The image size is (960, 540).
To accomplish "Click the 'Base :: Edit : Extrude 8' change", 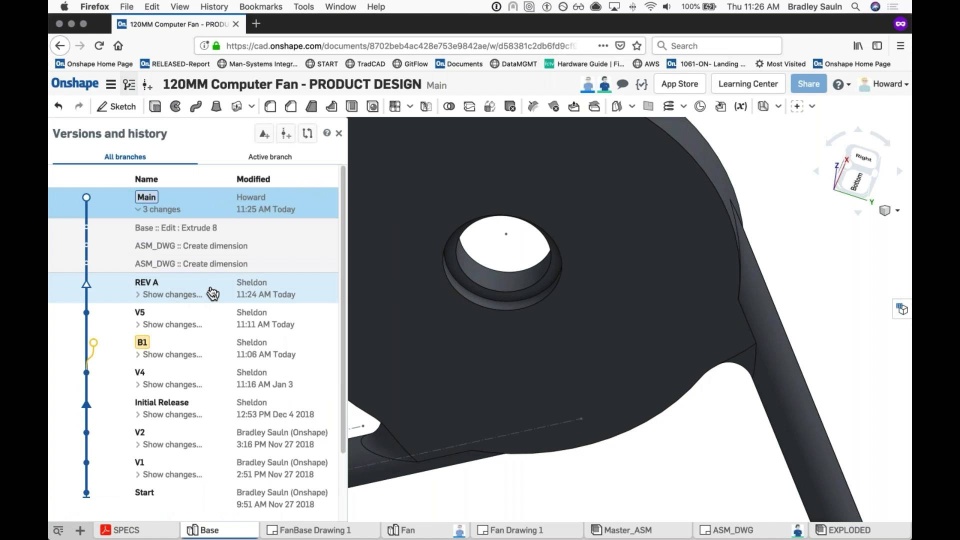I will 176,228.
